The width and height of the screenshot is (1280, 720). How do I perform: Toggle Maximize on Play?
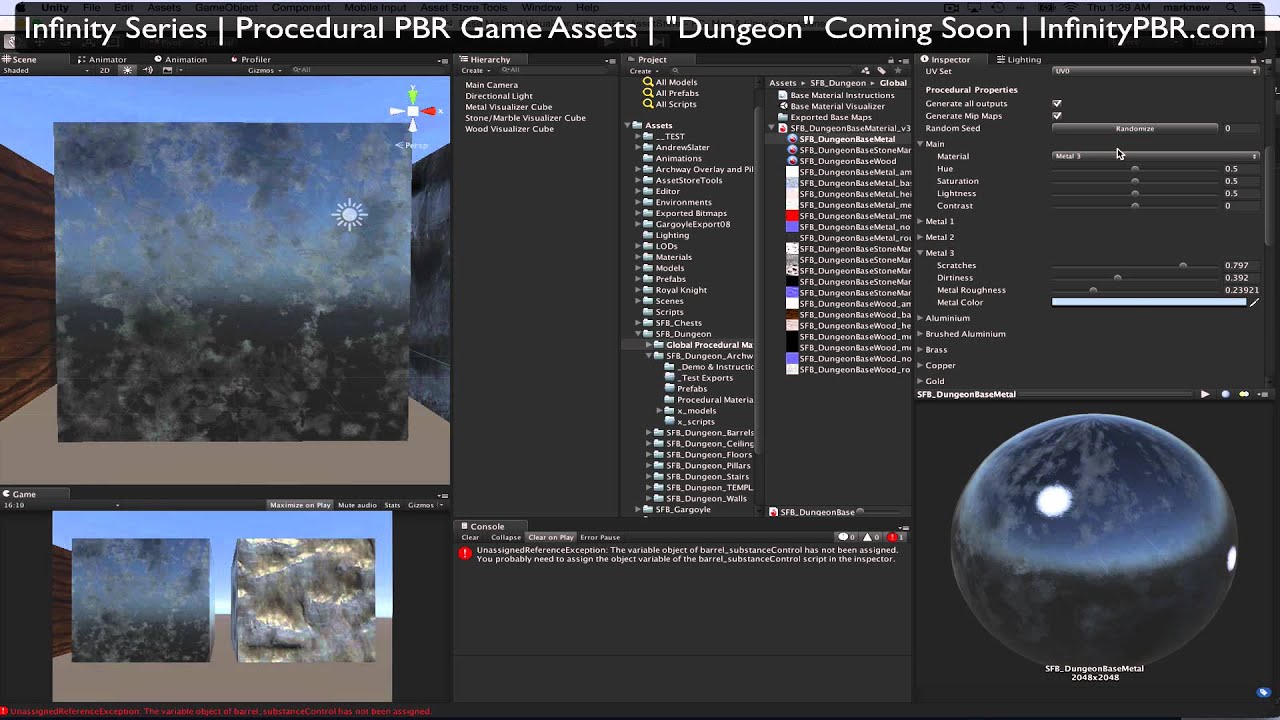tap(300, 505)
